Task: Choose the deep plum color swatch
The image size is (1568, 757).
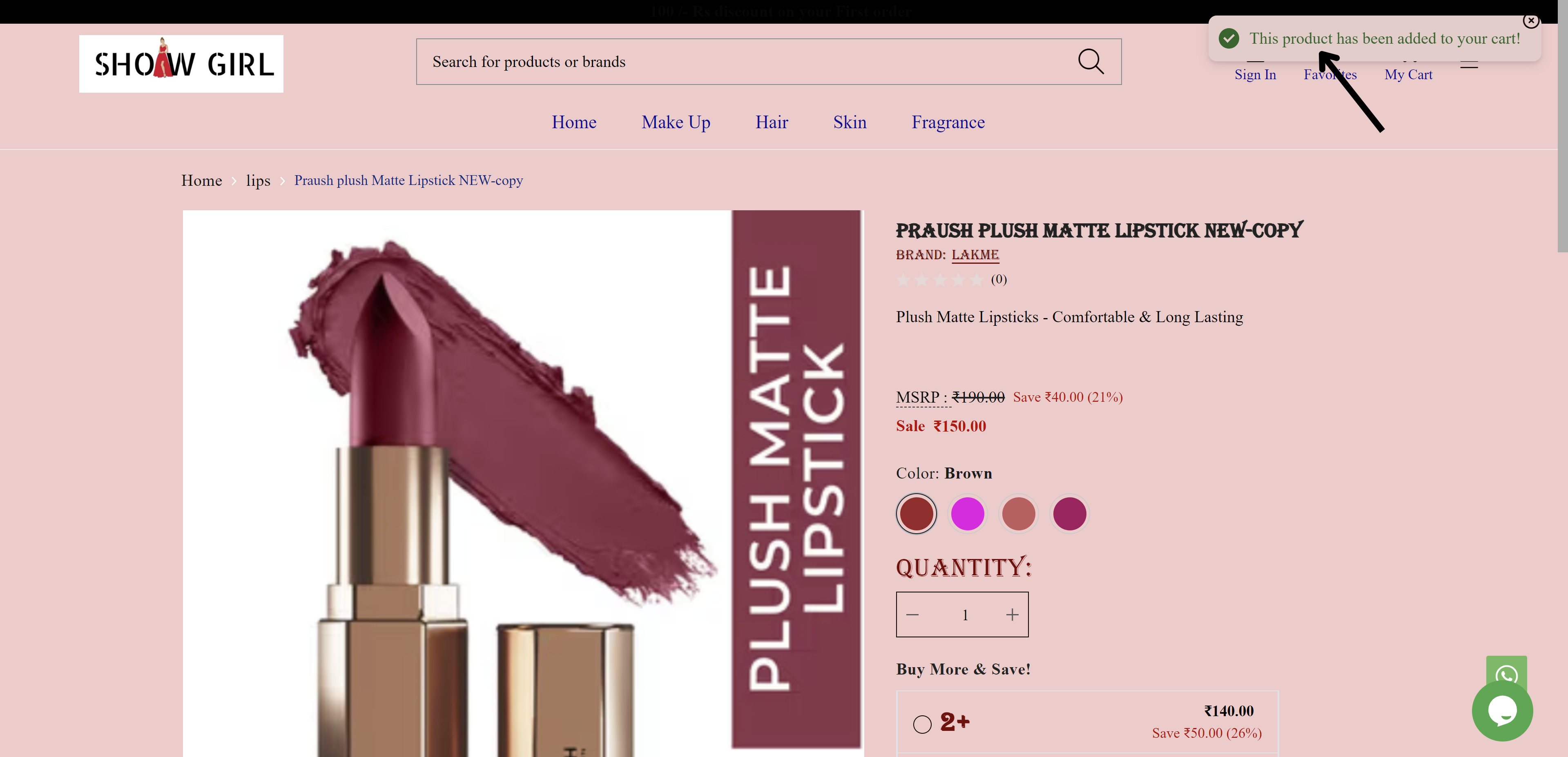Action: click(1069, 514)
